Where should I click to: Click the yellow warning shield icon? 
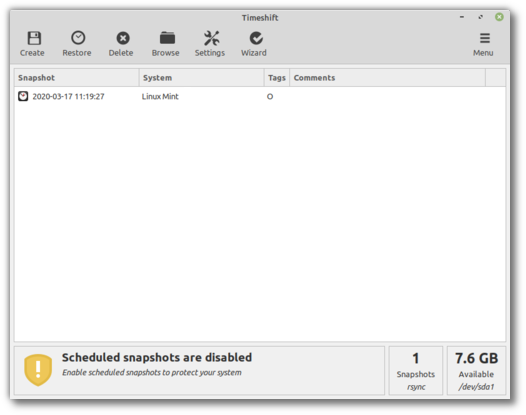pos(38,370)
